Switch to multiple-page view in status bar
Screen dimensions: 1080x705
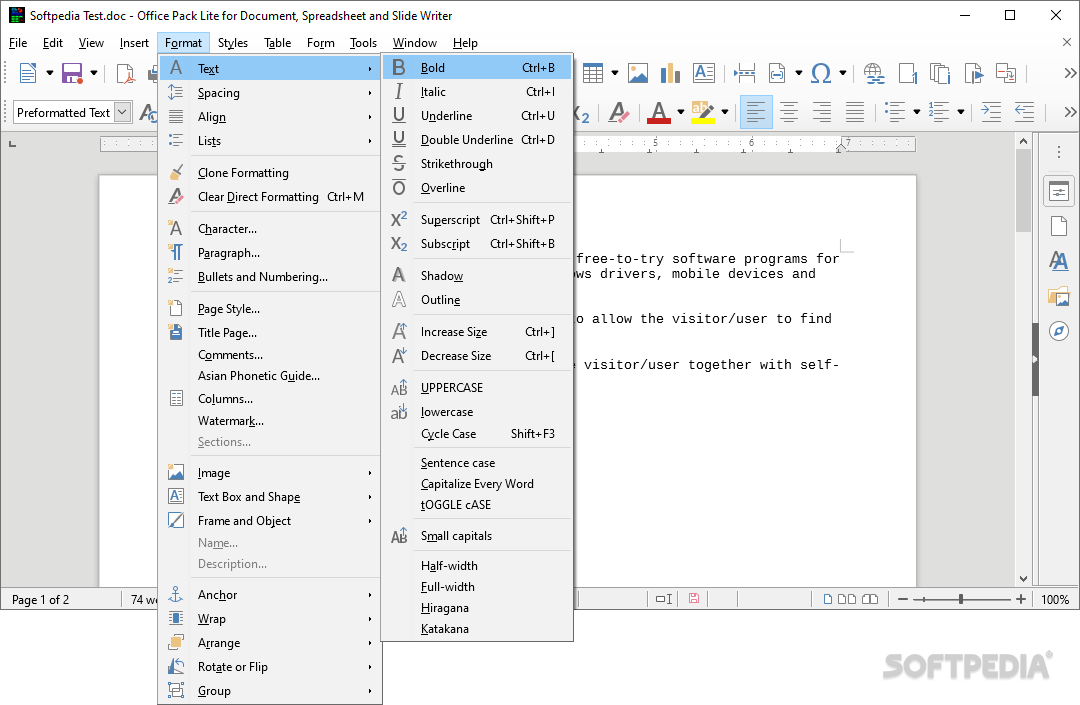(847, 599)
